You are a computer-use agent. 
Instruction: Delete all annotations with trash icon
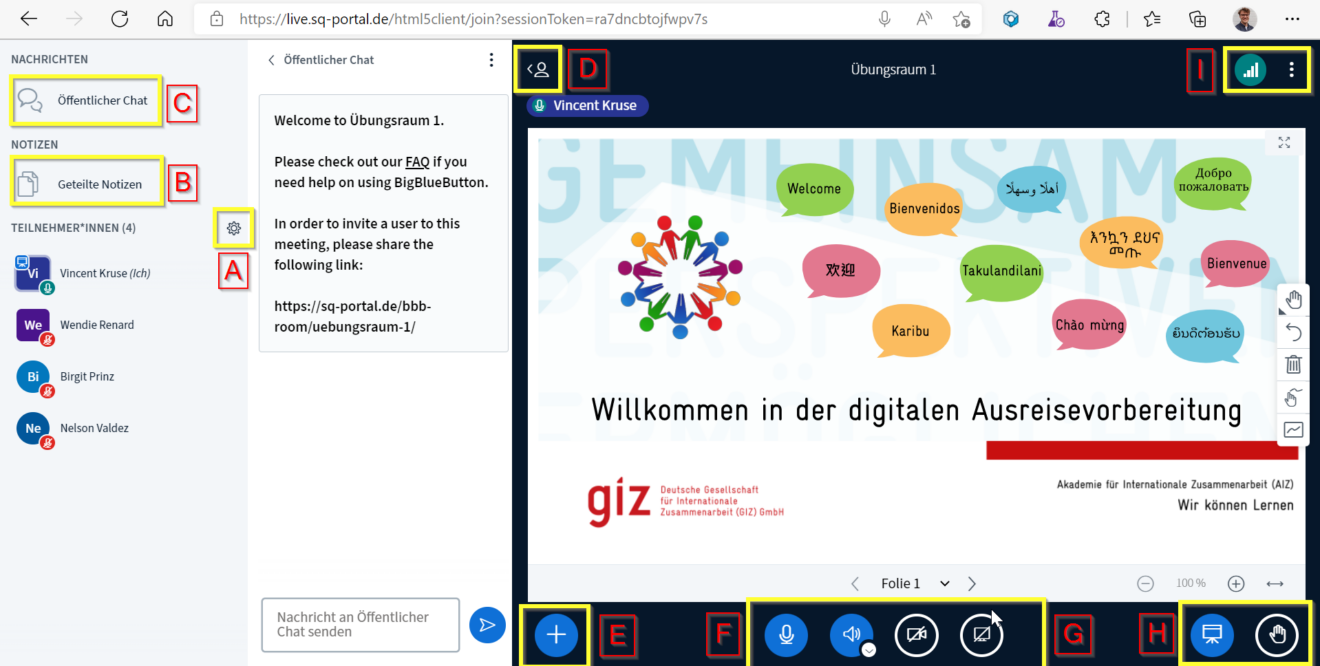click(x=1293, y=365)
